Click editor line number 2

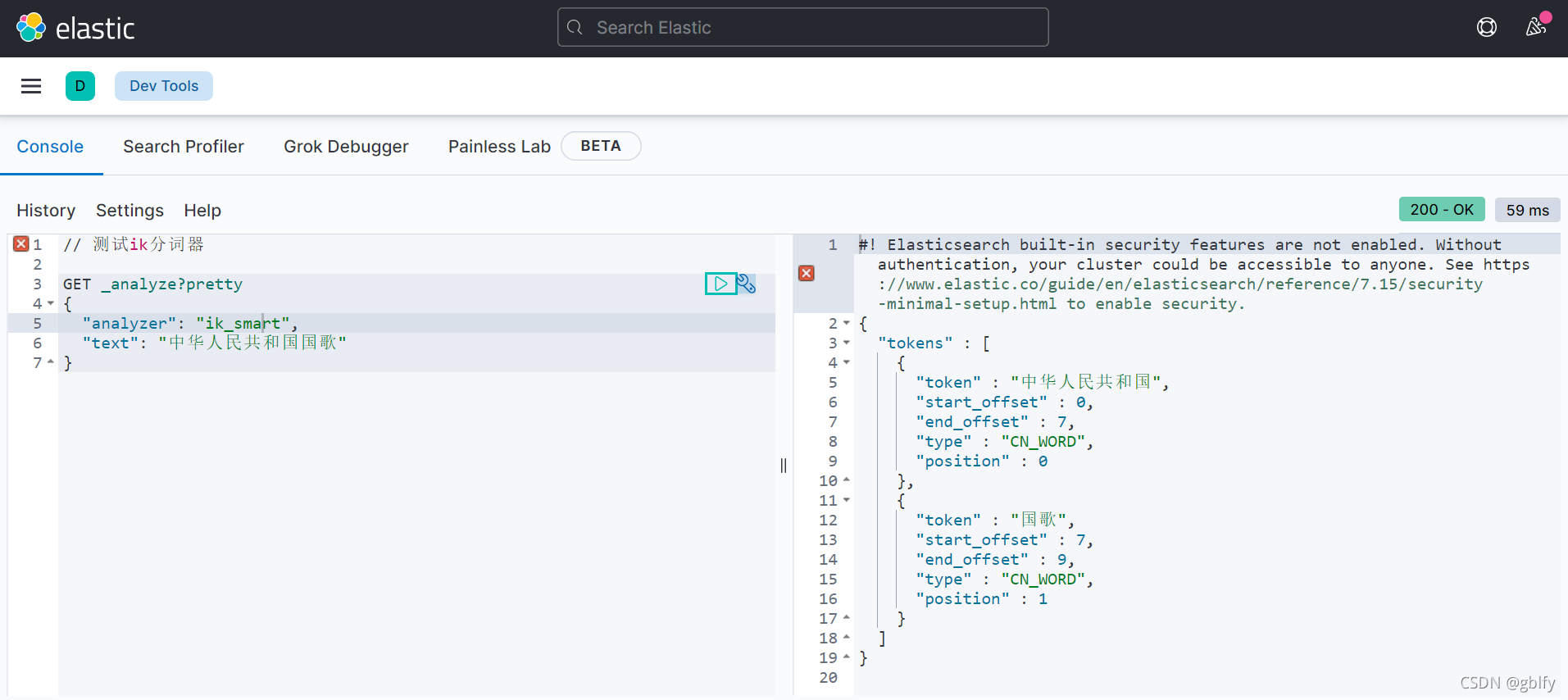(37, 264)
